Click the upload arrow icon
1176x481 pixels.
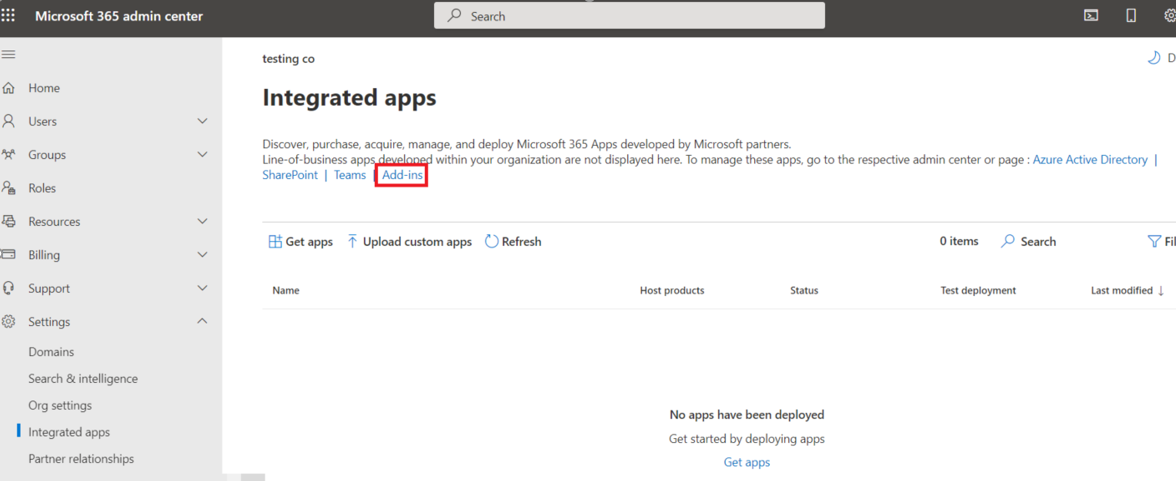tap(352, 242)
